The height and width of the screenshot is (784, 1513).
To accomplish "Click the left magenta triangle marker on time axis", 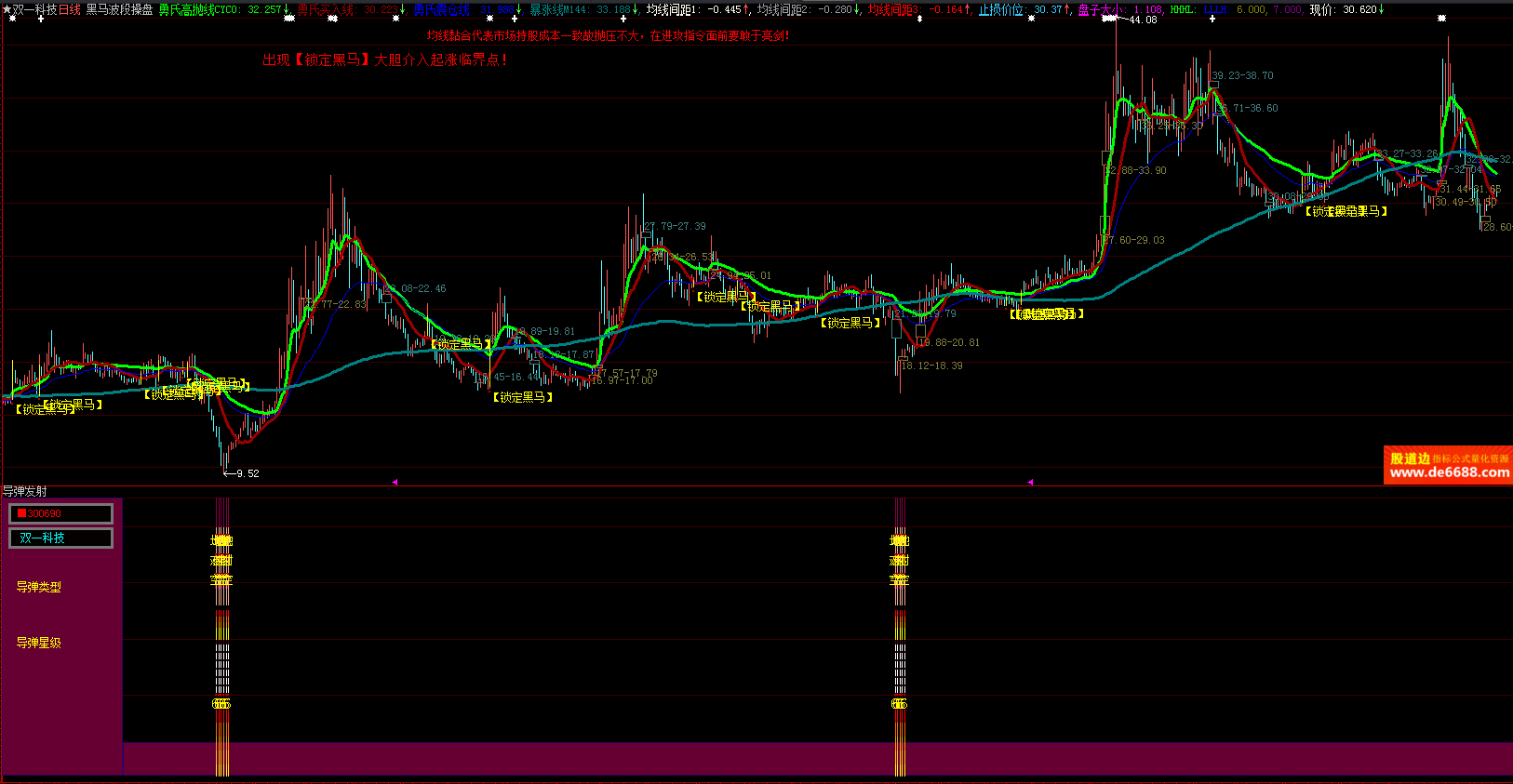I will (395, 482).
